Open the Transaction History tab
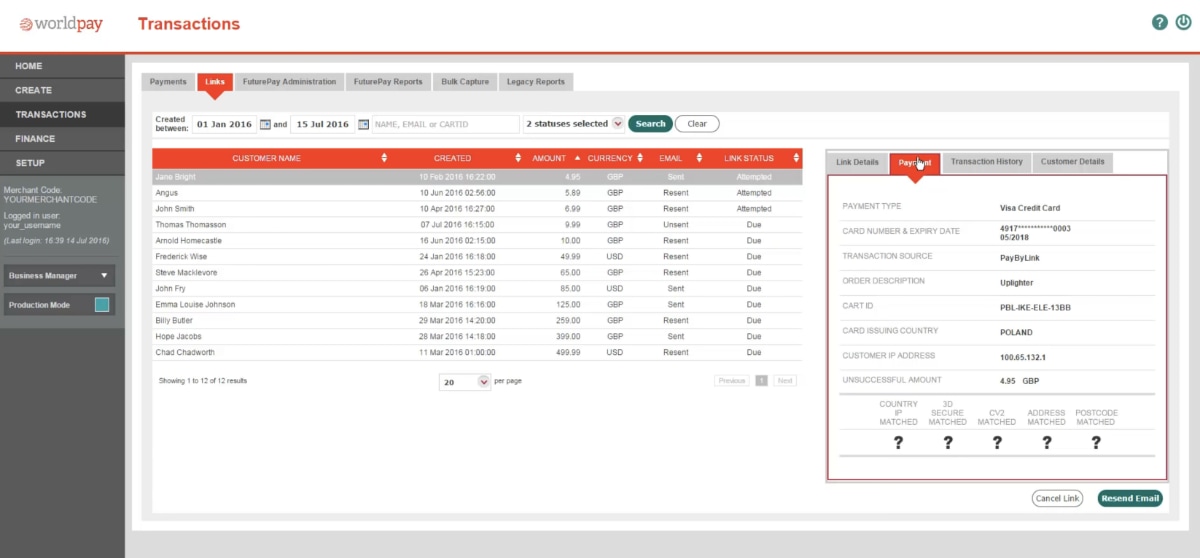 point(986,162)
